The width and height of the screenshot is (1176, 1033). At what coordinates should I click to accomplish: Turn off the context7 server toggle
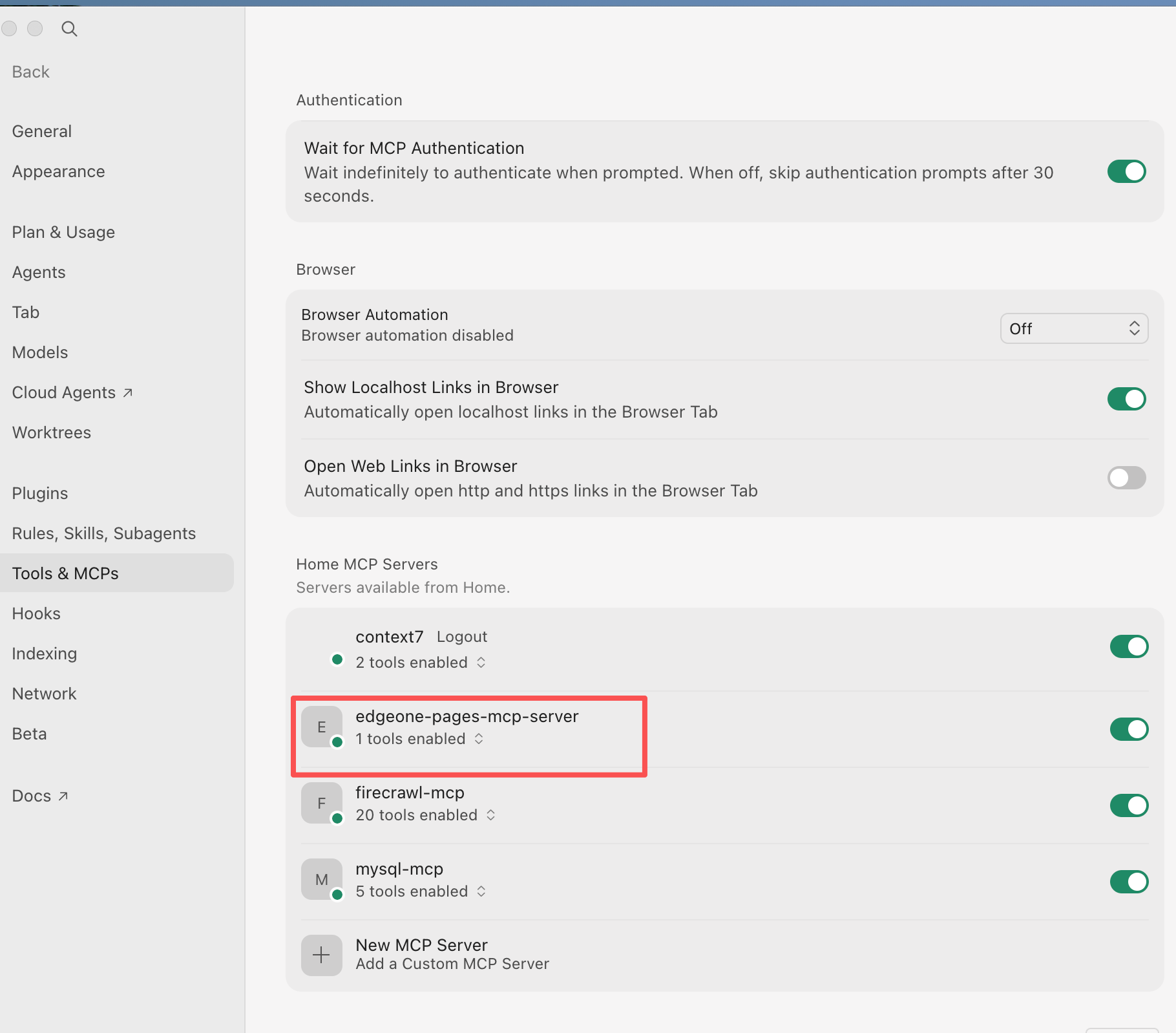(x=1129, y=646)
